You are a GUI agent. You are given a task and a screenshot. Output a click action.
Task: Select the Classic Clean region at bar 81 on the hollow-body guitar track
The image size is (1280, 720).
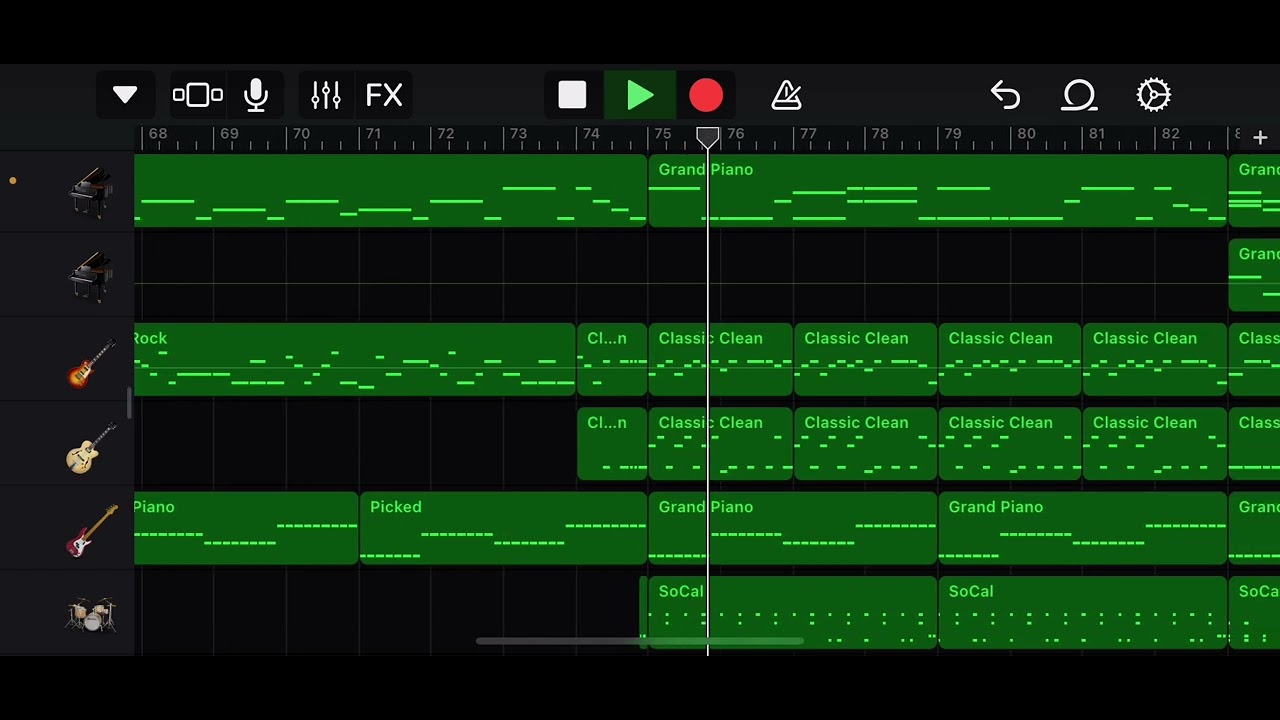point(1154,444)
